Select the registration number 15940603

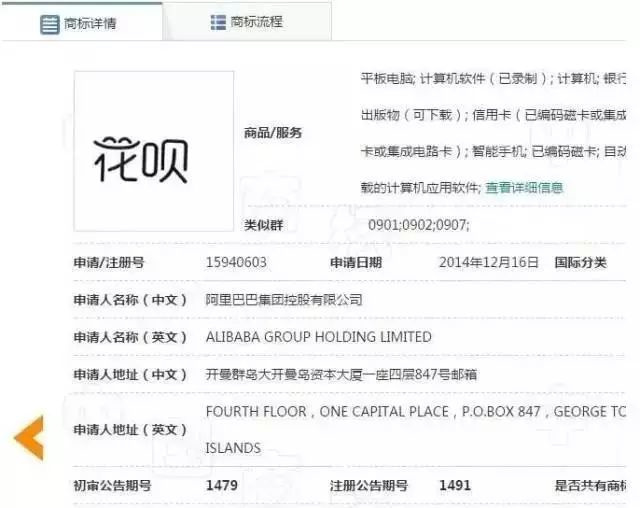(236, 262)
